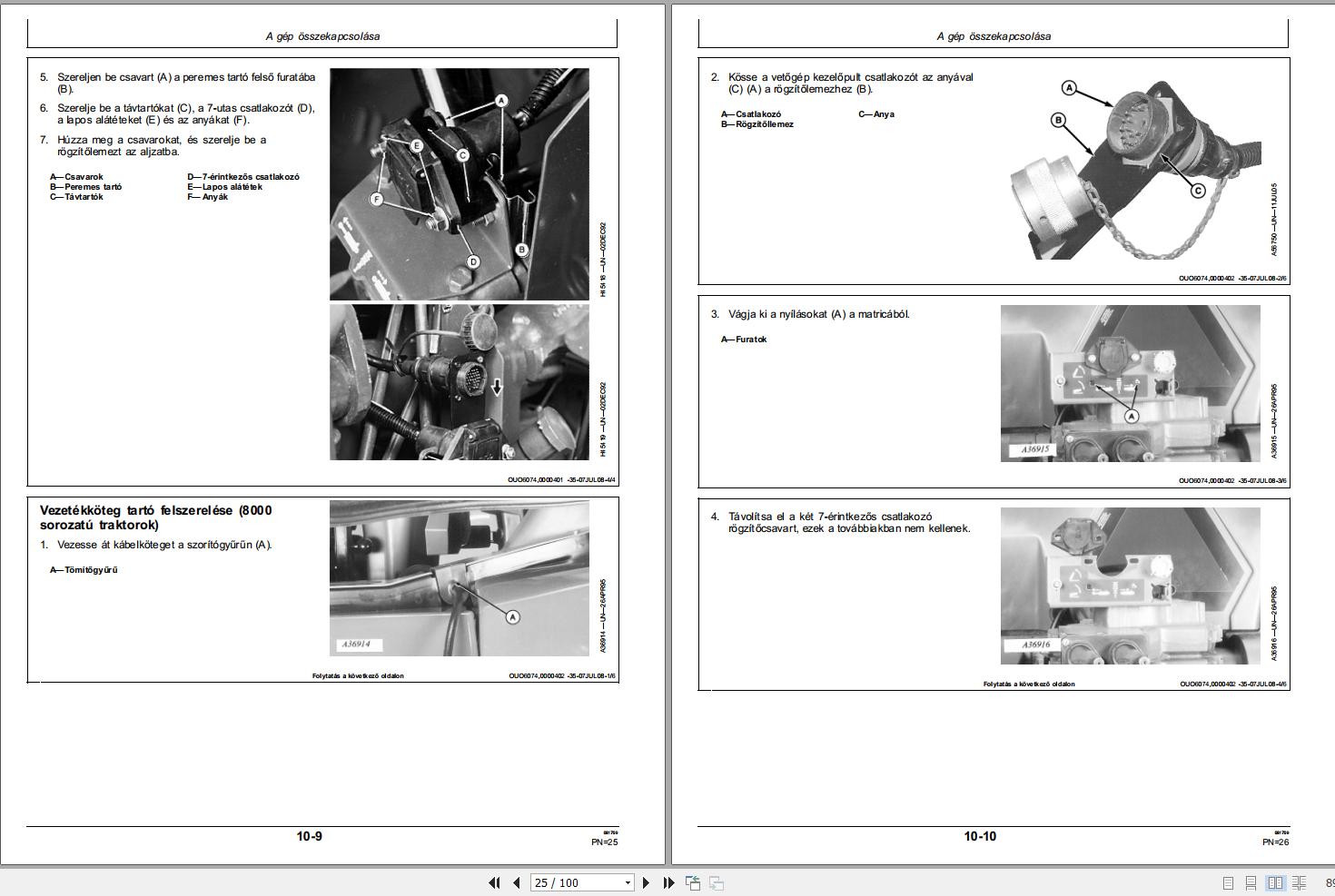Click page number 10-10
The image size is (1335, 896).
pyautogui.click(x=980, y=836)
